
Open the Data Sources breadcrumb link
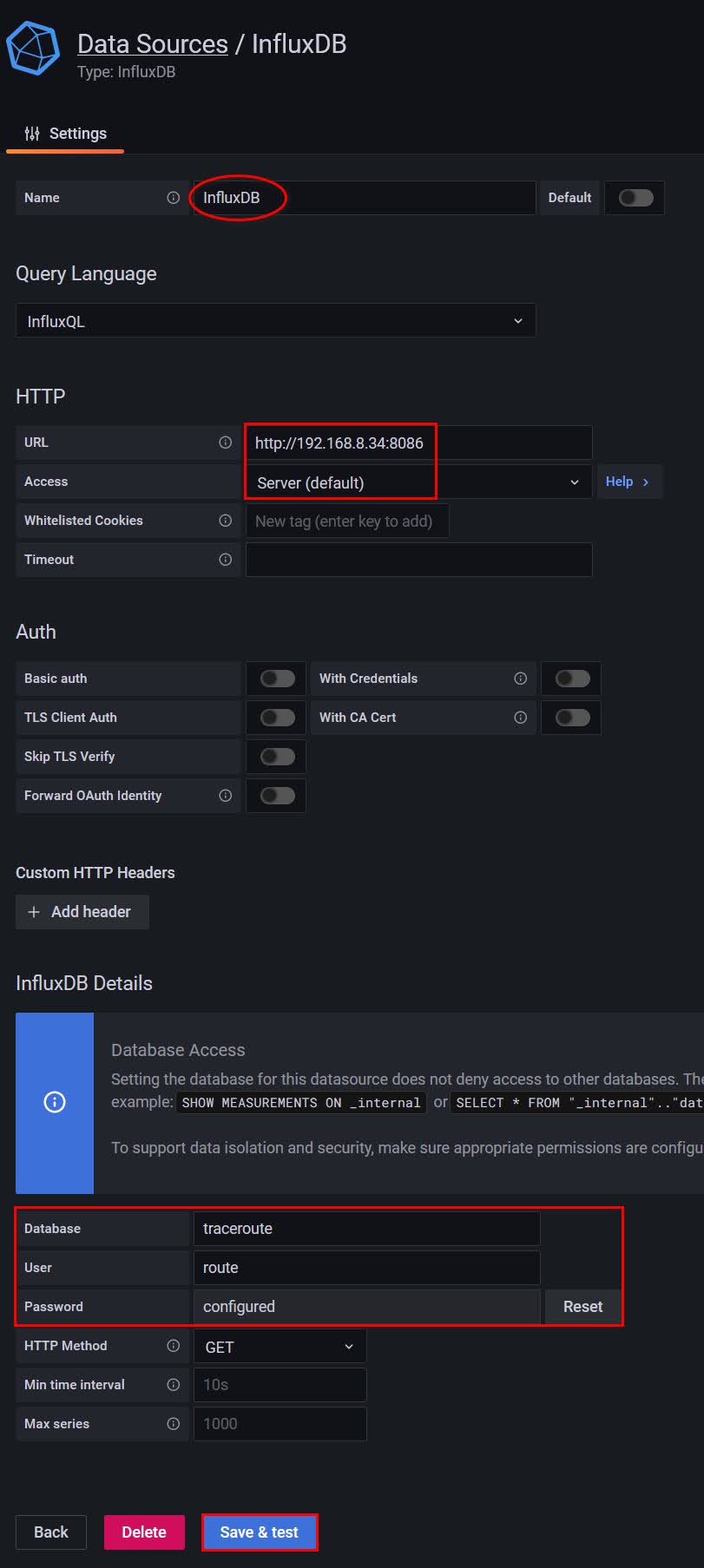point(153,44)
